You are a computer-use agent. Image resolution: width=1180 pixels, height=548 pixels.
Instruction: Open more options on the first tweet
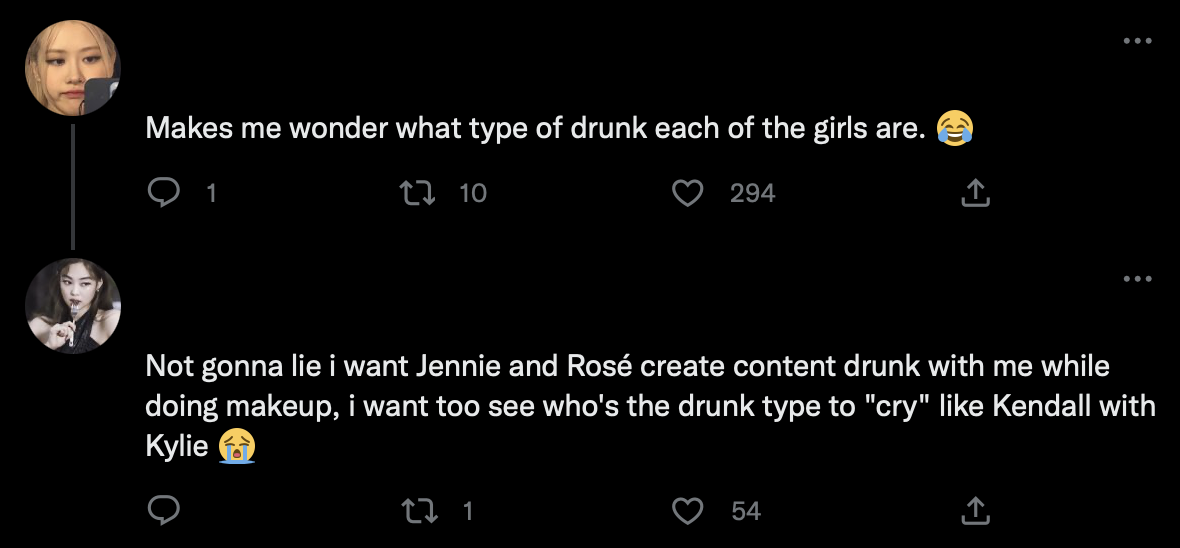pyautogui.click(x=1138, y=41)
